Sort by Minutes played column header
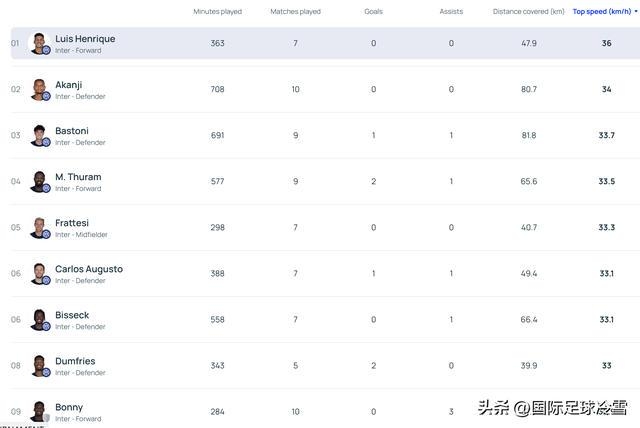Viewport: 640px width, 428px height. 217,12
